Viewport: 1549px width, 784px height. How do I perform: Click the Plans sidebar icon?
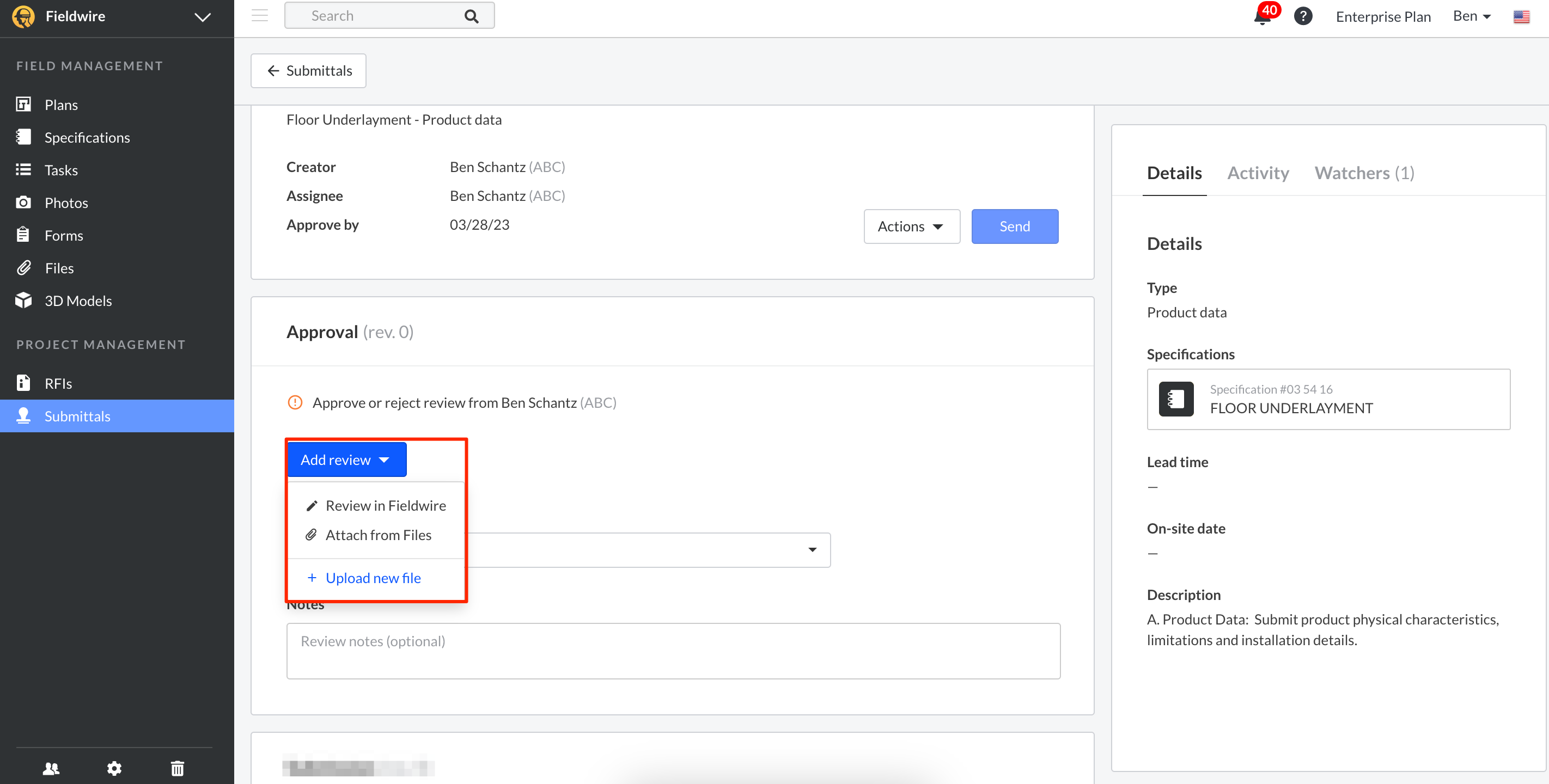(x=23, y=104)
